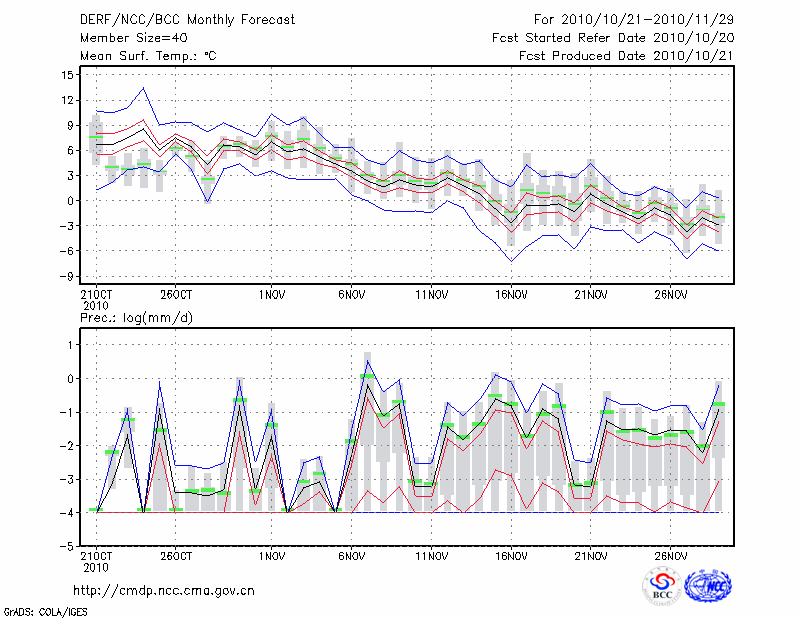This screenshot has width=800, height=618.
Task: Select the -9 value on temperature y-axis
Action: 67,276
